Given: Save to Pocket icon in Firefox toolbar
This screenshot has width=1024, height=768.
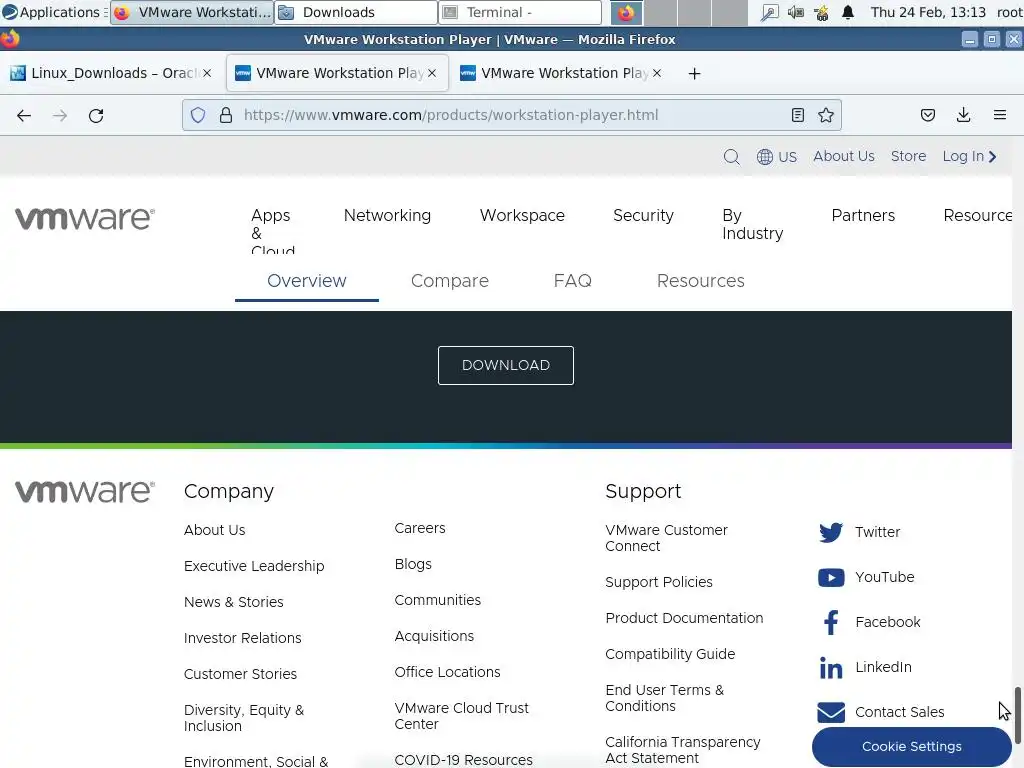Looking at the screenshot, I should [x=927, y=116].
